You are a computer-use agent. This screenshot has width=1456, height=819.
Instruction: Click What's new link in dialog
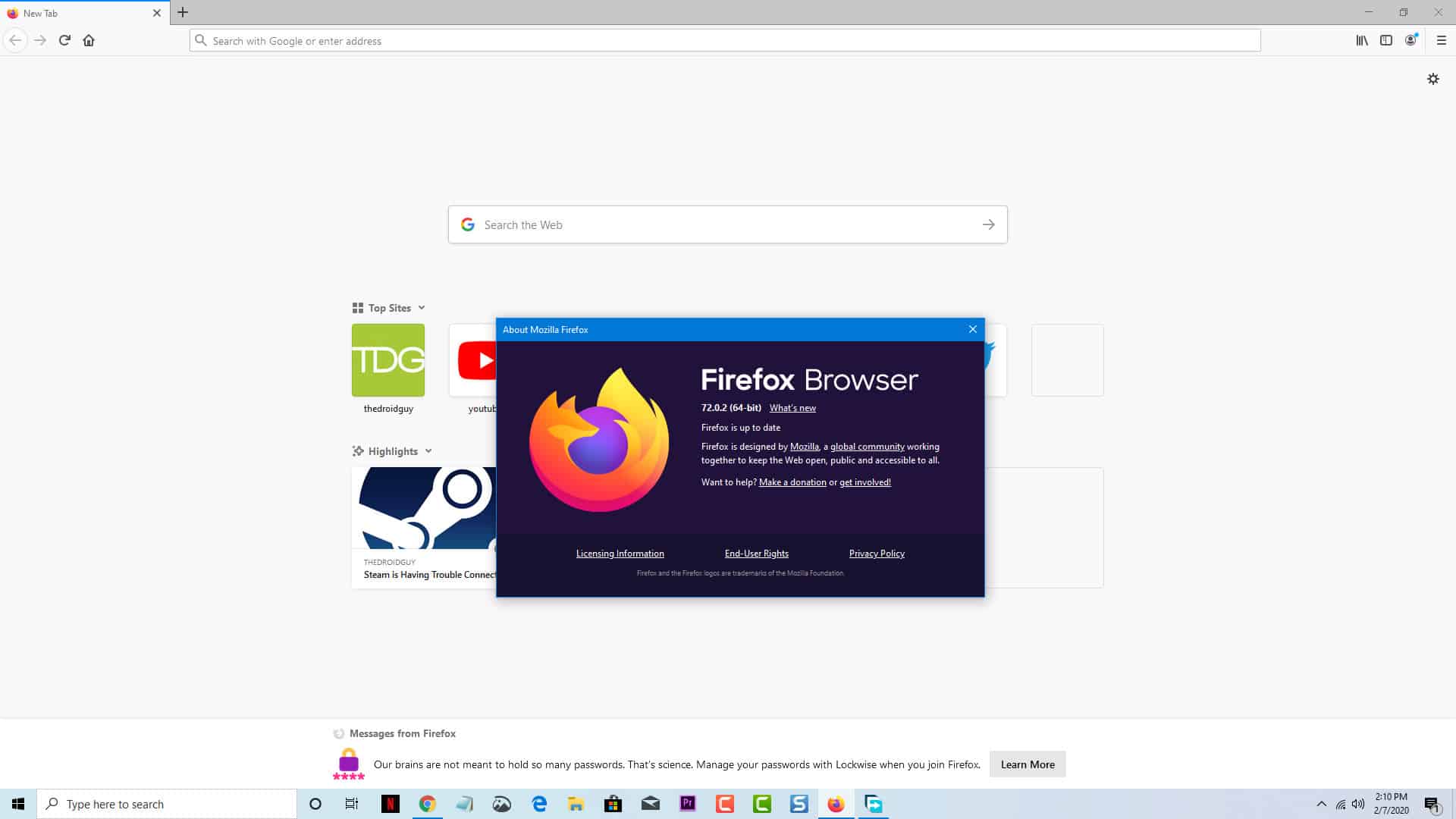792,407
